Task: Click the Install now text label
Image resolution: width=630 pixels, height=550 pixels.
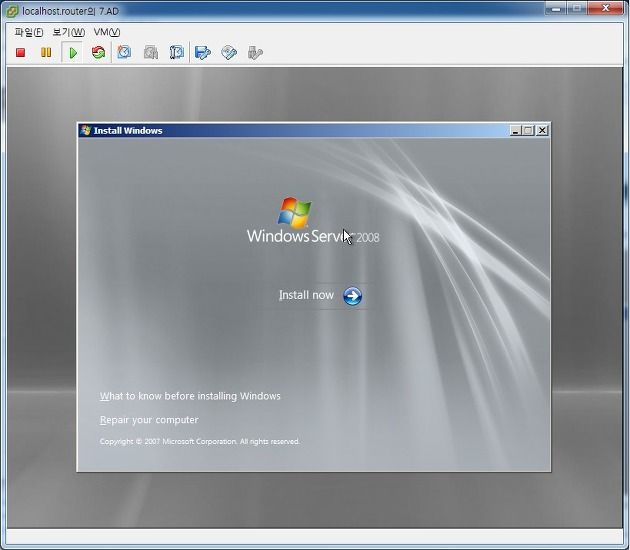Action: click(x=306, y=295)
